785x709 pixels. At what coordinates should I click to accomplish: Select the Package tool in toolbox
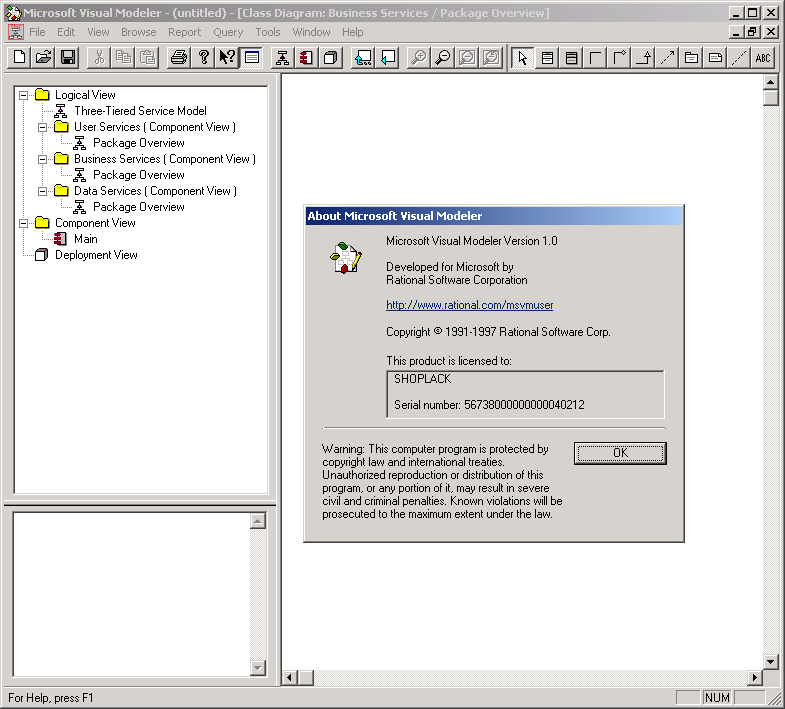[x=691, y=58]
